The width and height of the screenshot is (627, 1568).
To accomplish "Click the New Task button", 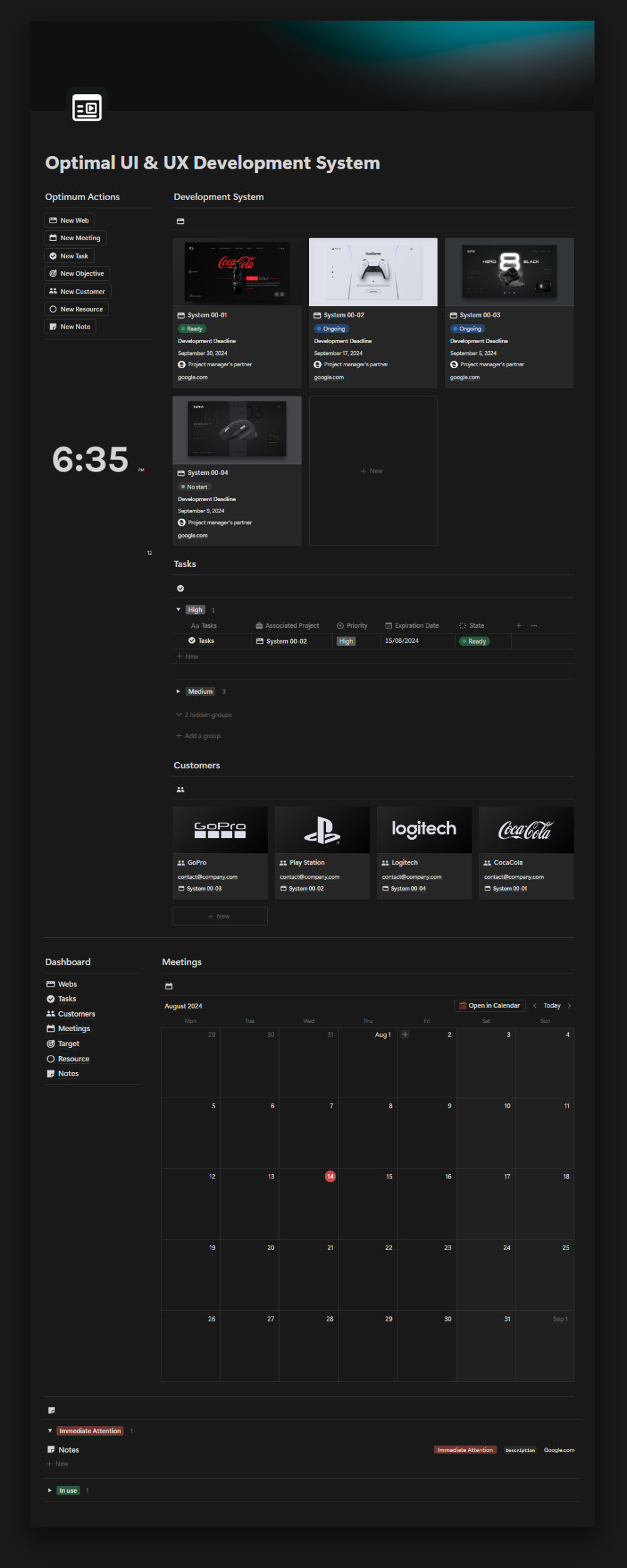I will click(69, 256).
